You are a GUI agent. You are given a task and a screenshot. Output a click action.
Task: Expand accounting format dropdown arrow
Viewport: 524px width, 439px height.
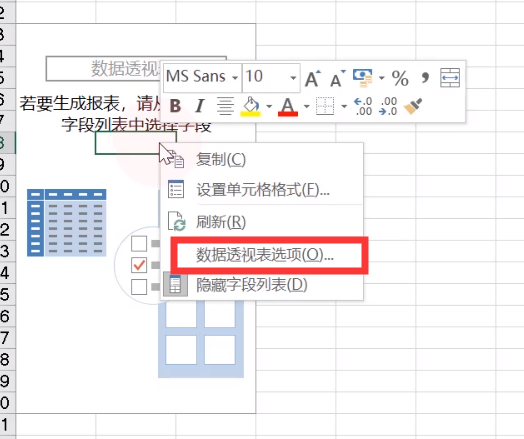coord(381,78)
